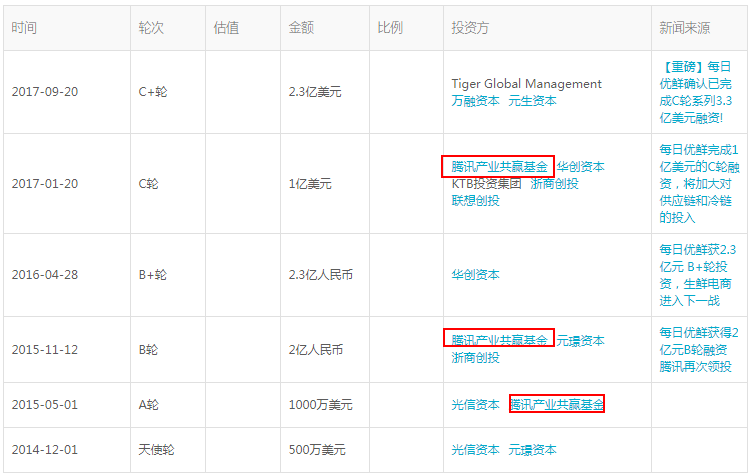Open the 万融资本 investor link
This screenshot has width=751, height=476.
475,101
